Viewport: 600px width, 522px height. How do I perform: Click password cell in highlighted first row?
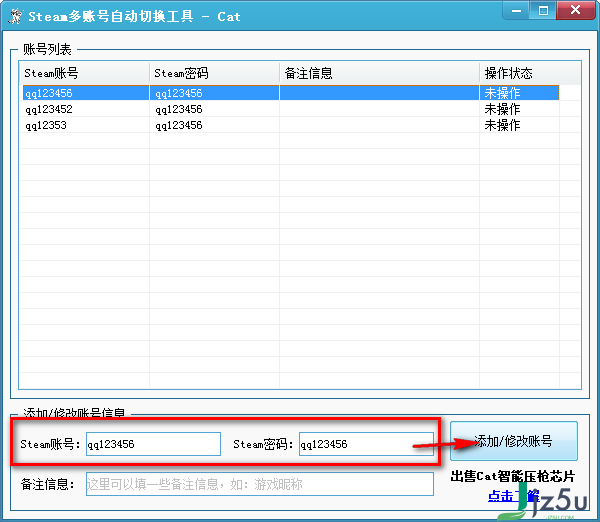179,93
